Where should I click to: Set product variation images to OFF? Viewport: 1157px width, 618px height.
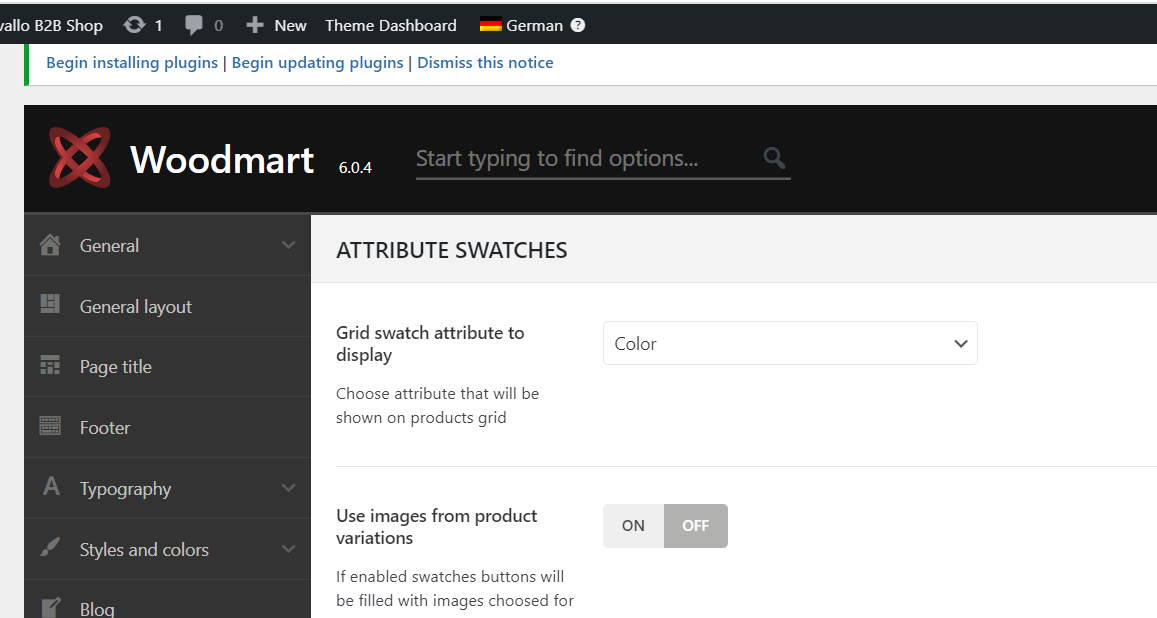click(695, 526)
